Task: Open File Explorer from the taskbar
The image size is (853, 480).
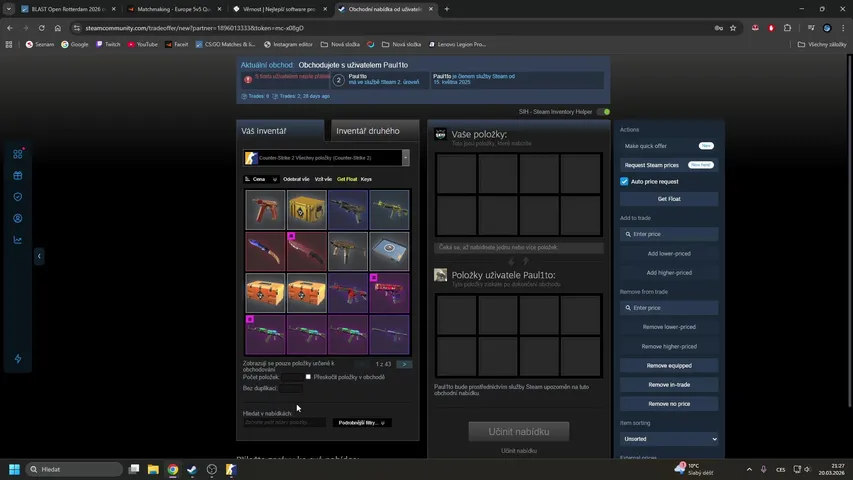Action: click(x=153, y=469)
